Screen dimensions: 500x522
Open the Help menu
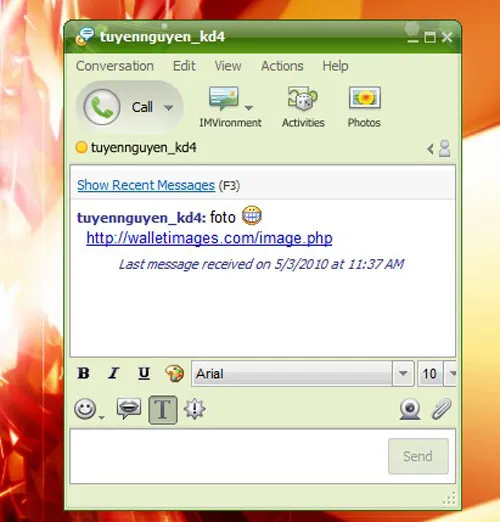tap(335, 66)
